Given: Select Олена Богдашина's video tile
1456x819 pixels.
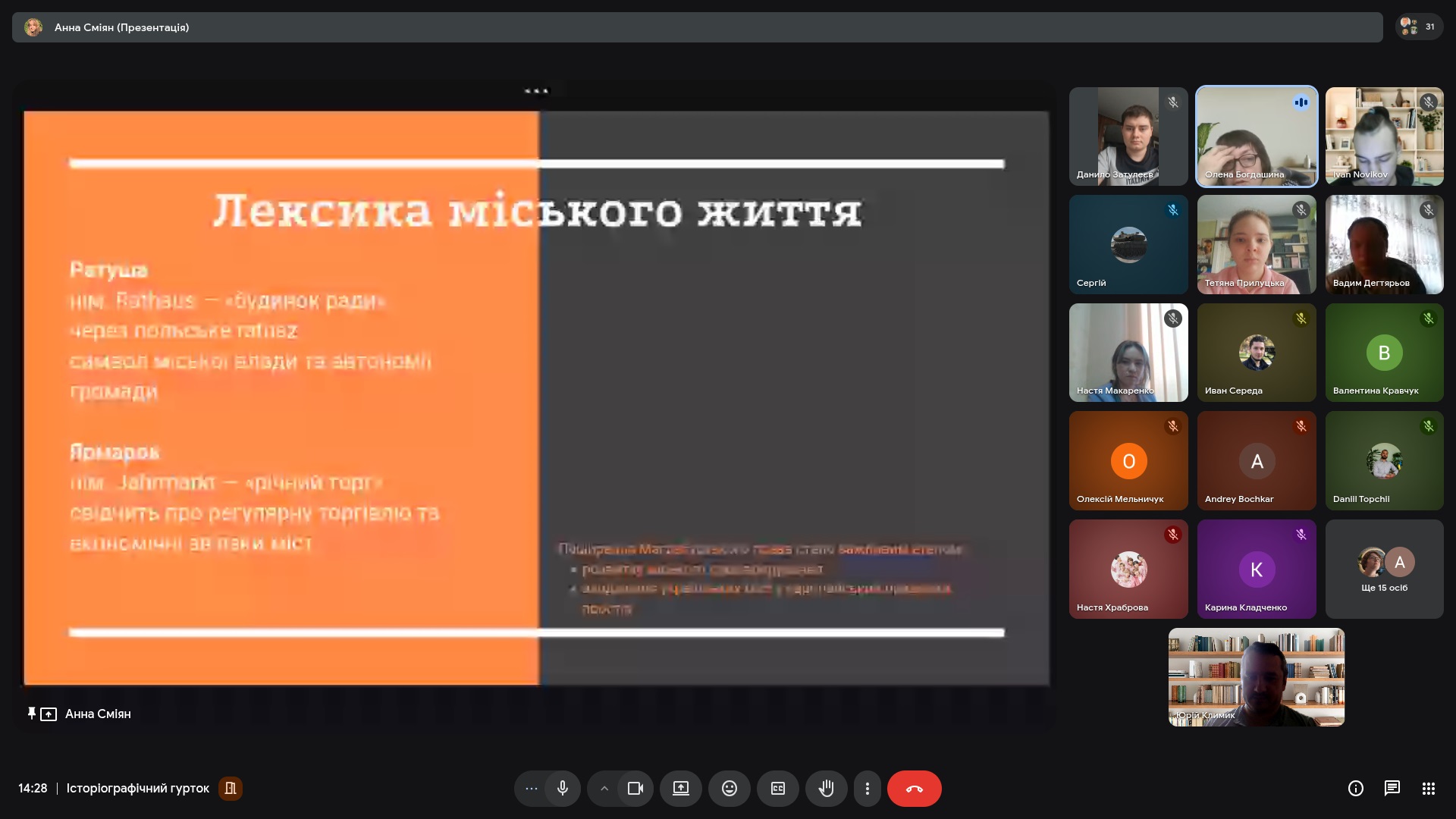Looking at the screenshot, I should (1257, 136).
